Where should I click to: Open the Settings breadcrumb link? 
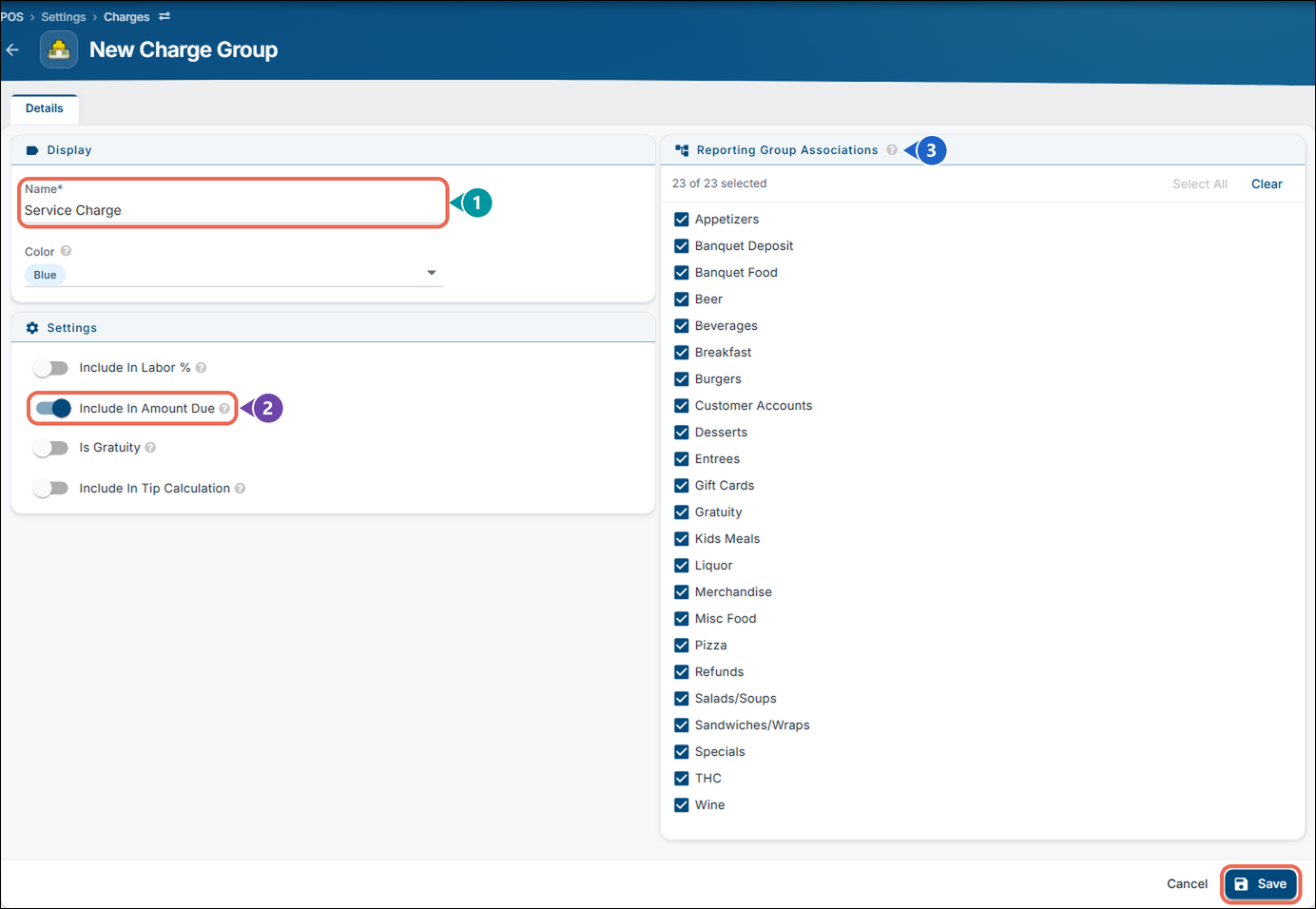[64, 16]
